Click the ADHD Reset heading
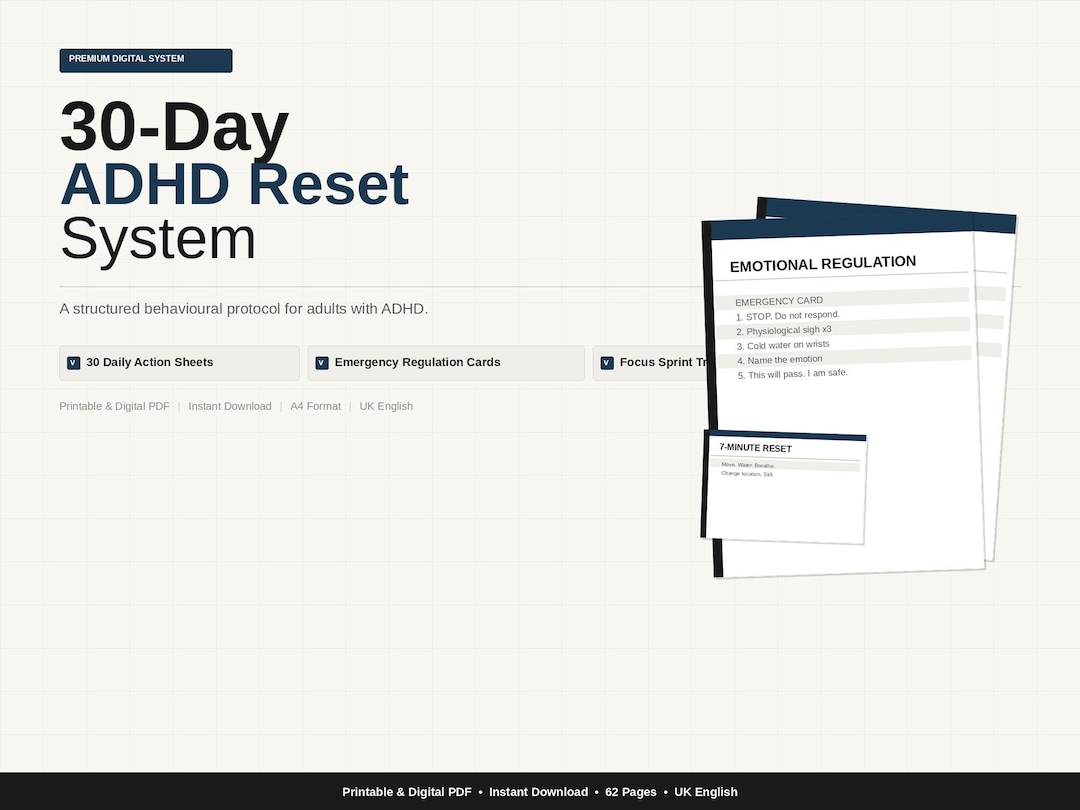The height and width of the screenshot is (810, 1080). pos(235,185)
